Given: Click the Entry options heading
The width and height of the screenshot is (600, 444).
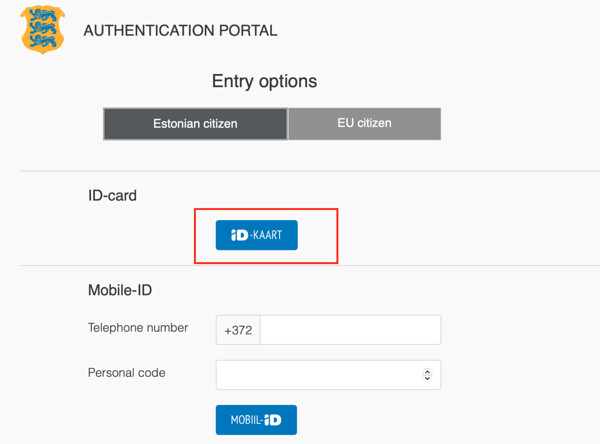Looking at the screenshot, I should coord(264,81).
